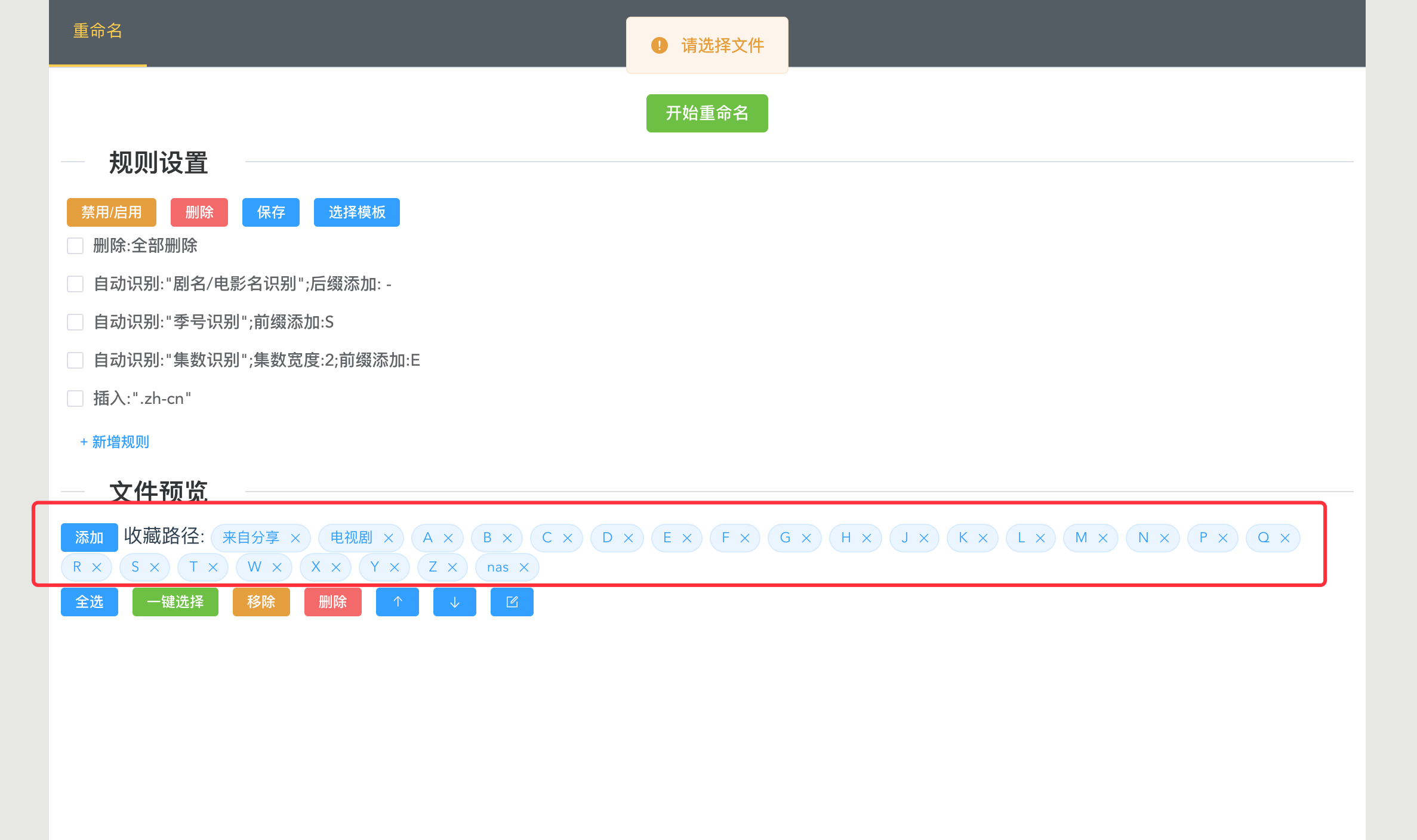Click the orange 禁用/启用 button
Screen dimensions: 1417x840
[111, 212]
